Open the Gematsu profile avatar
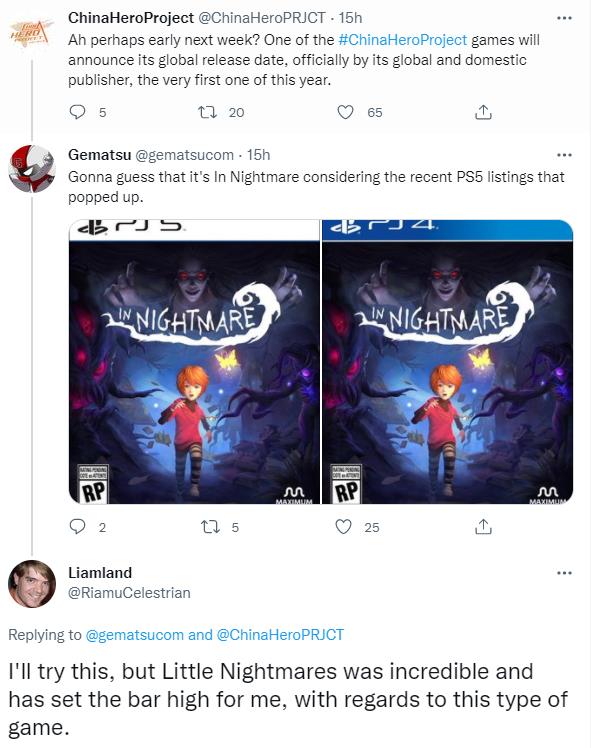 [x=31, y=168]
